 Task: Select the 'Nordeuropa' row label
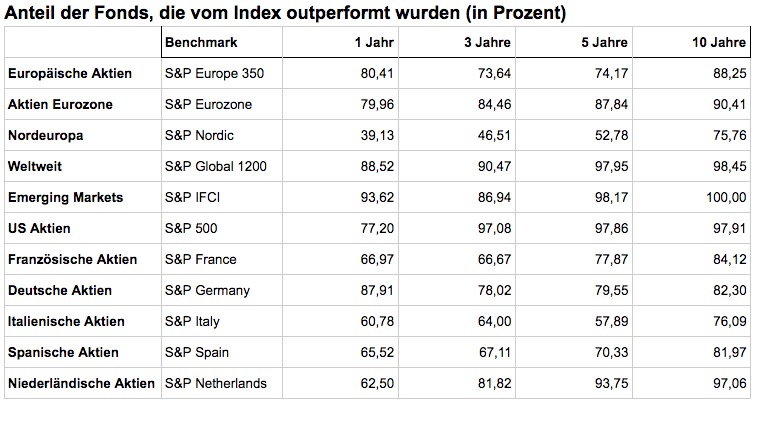click(45, 136)
